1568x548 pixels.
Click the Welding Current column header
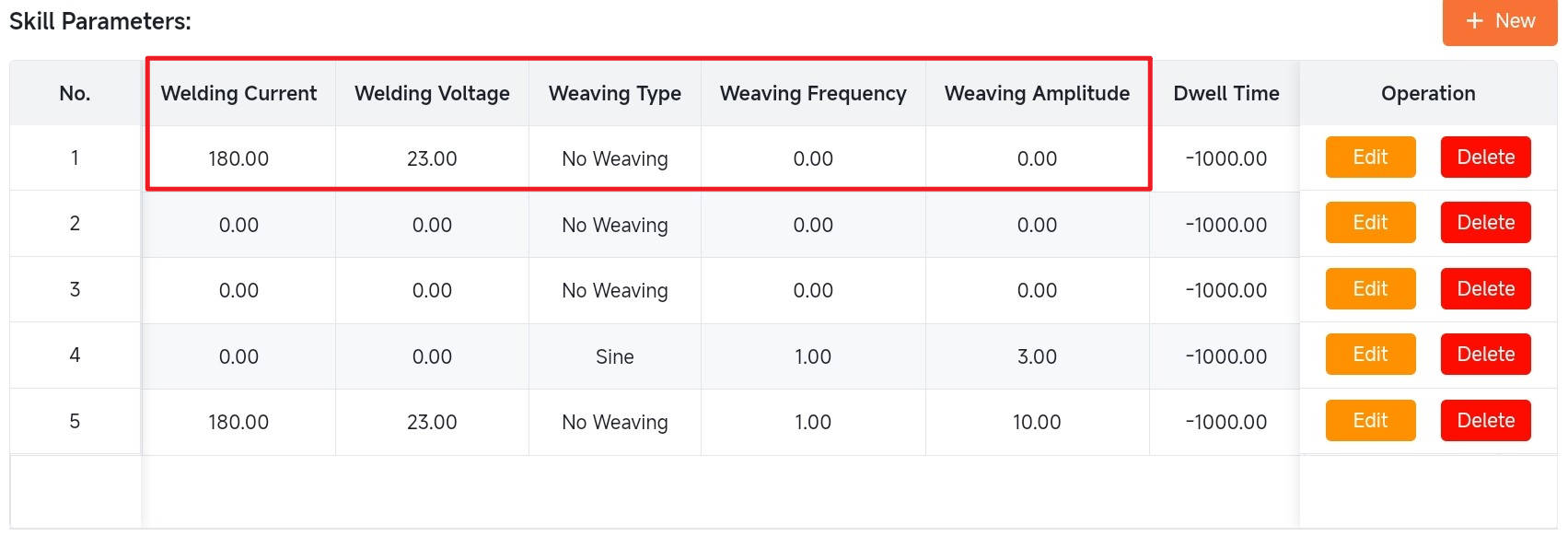pyautogui.click(x=238, y=94)
